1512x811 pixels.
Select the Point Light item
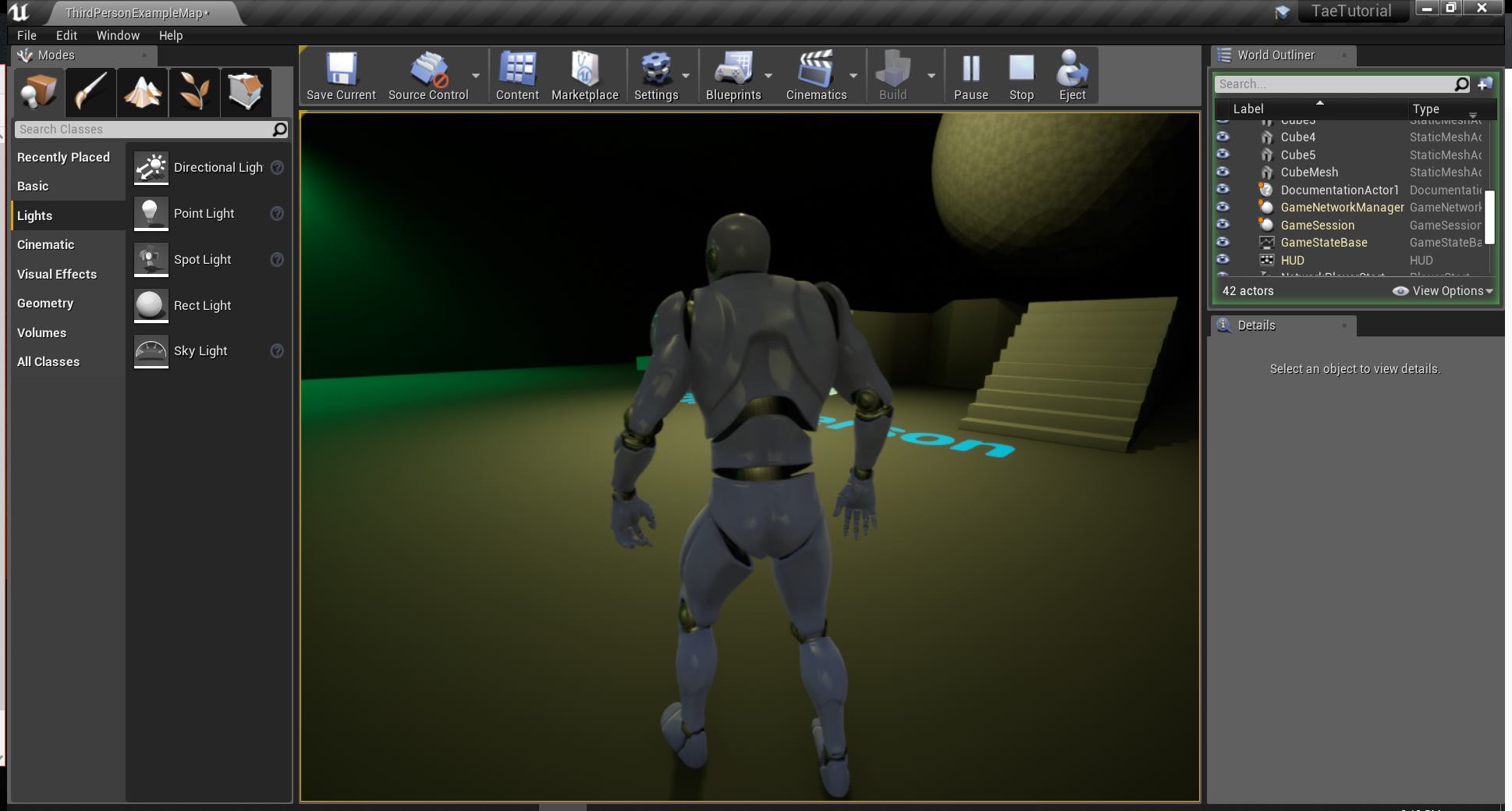point(209,214)
